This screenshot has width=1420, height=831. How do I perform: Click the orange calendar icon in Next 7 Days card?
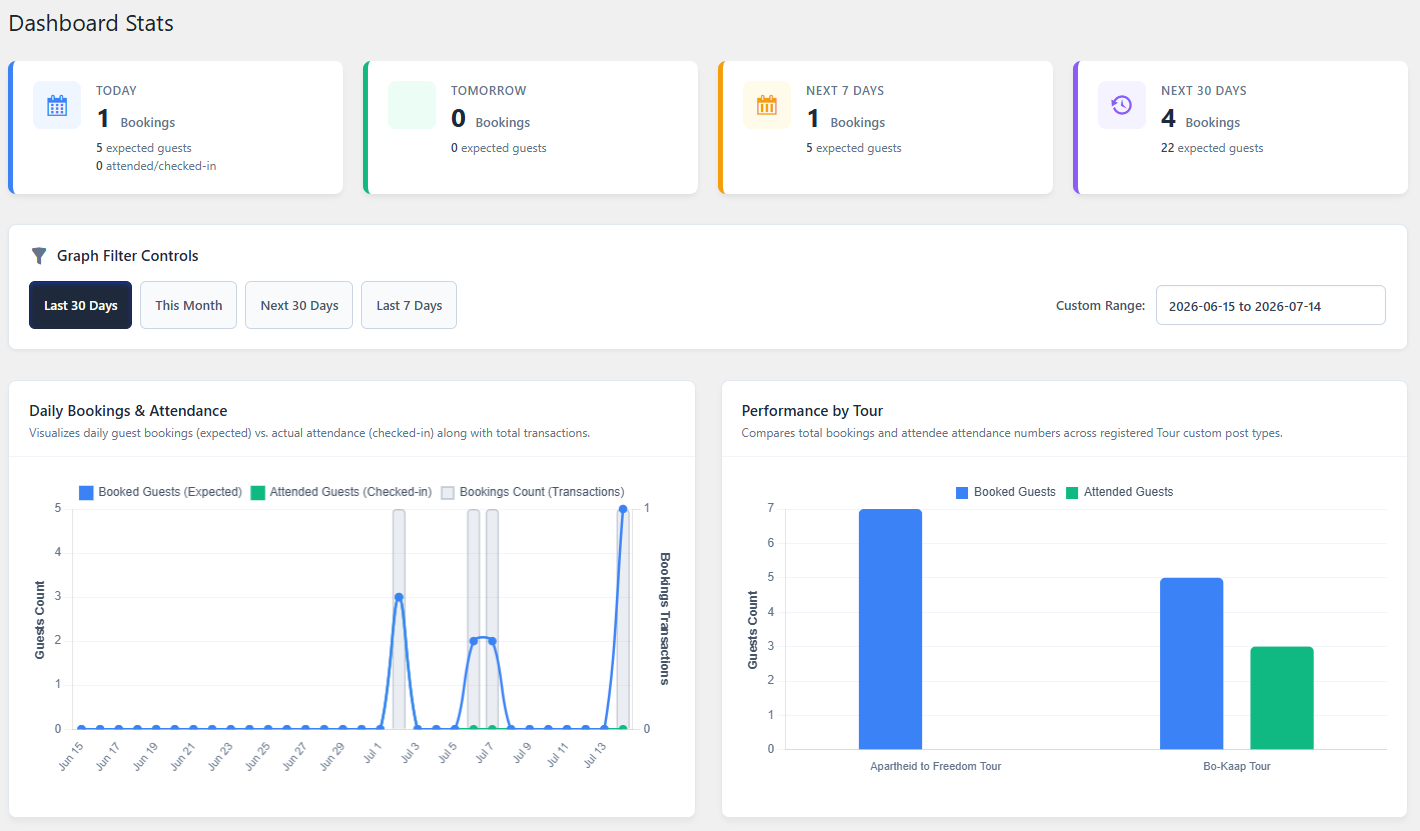pos(767,105)
